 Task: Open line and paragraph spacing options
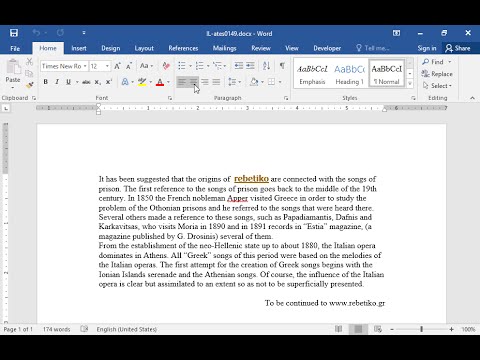click(234, 82)
